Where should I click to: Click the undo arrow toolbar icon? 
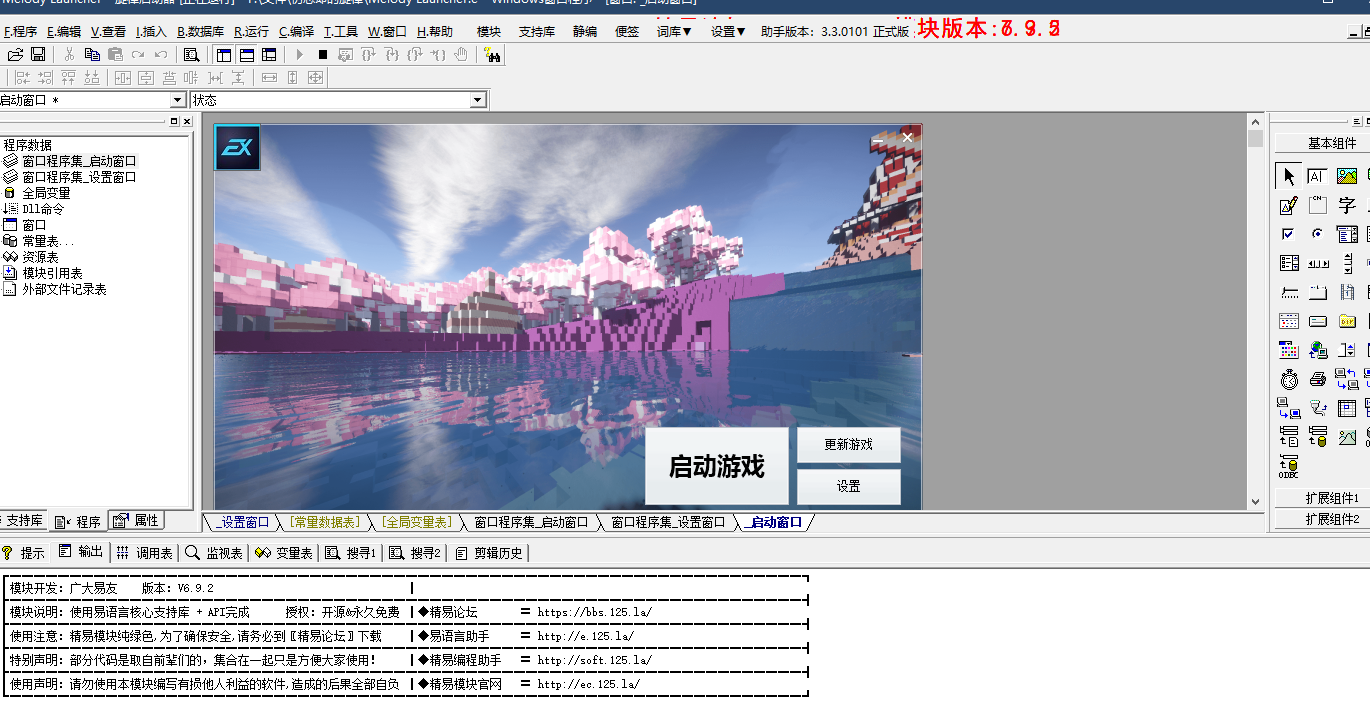coord(161,54)
